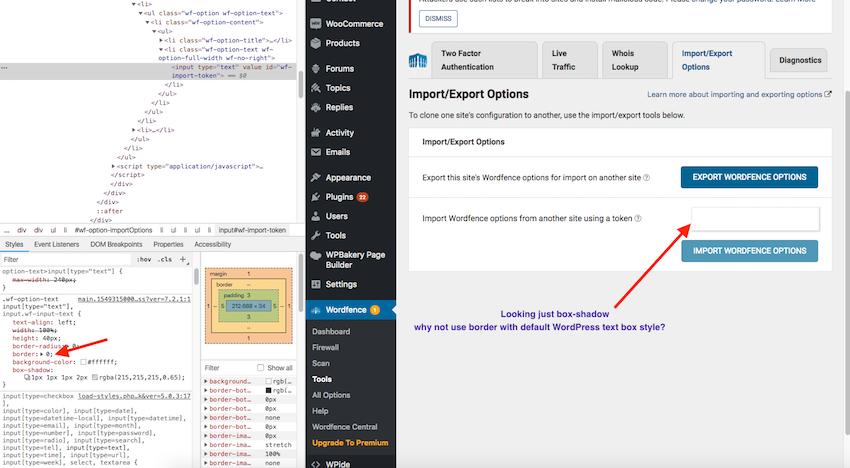Open the DevTools Properties tab
Image resolution: width=850 pixels, height=468 pixels.
tap(168, 245)
